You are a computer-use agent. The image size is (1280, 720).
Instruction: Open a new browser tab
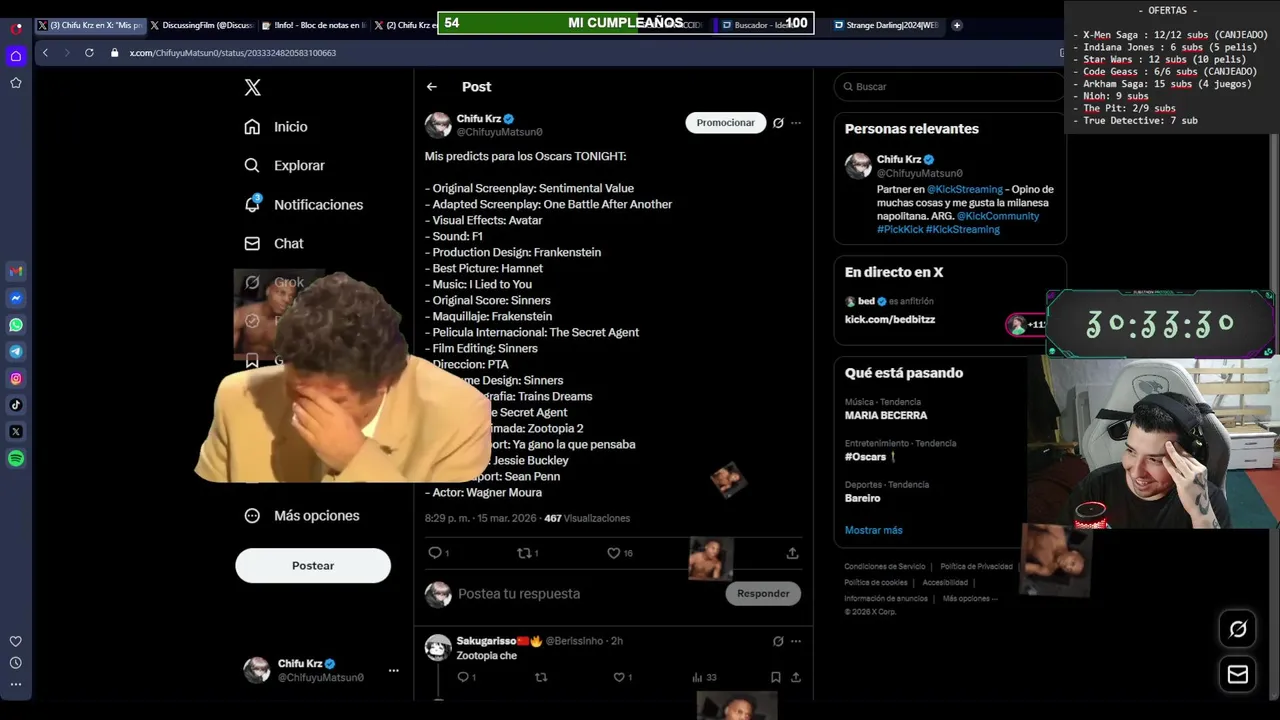coord(957,25)
